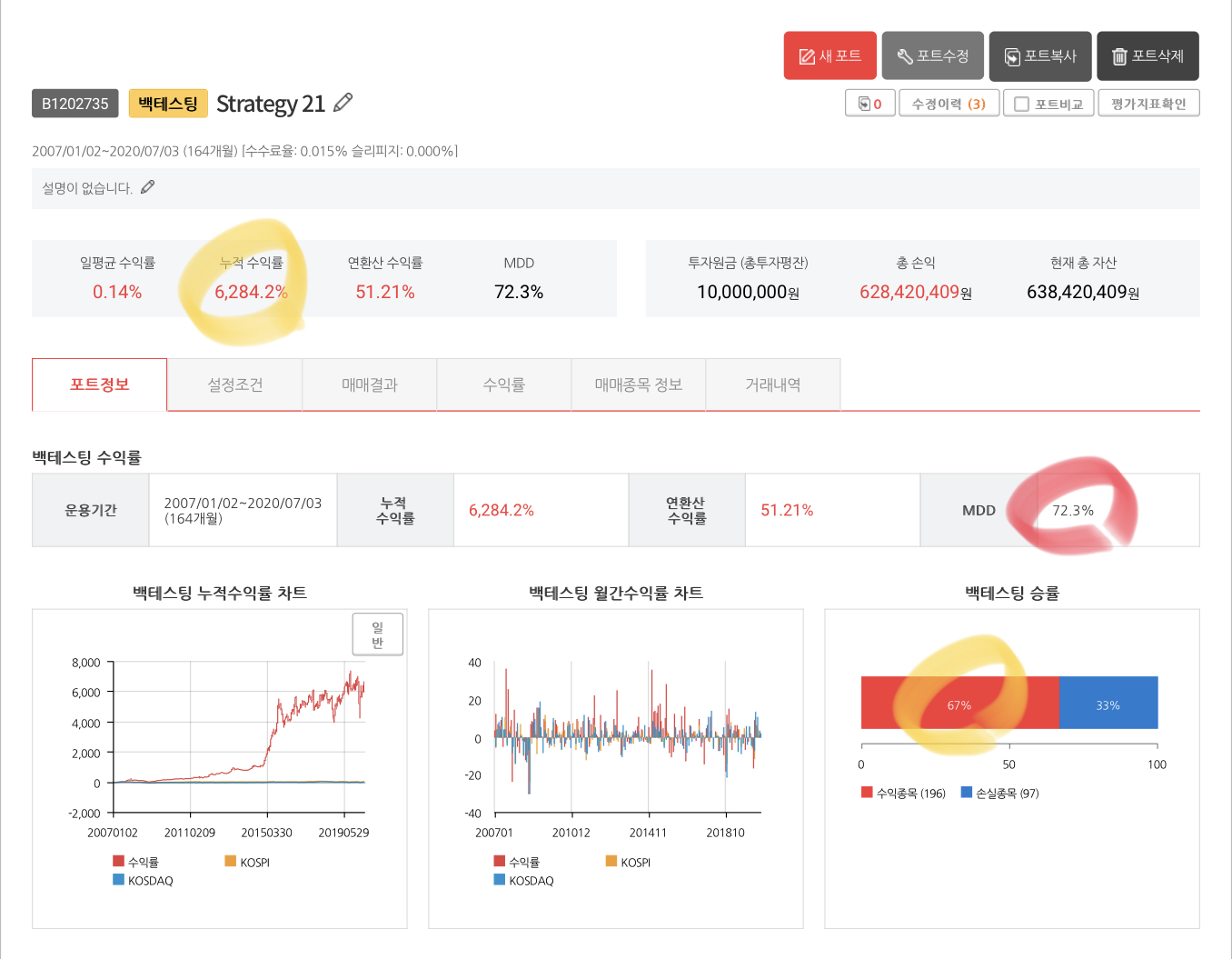Click the 628,420,409원 total profit value
Screen dimensions: 1232x959
(916, 292)
